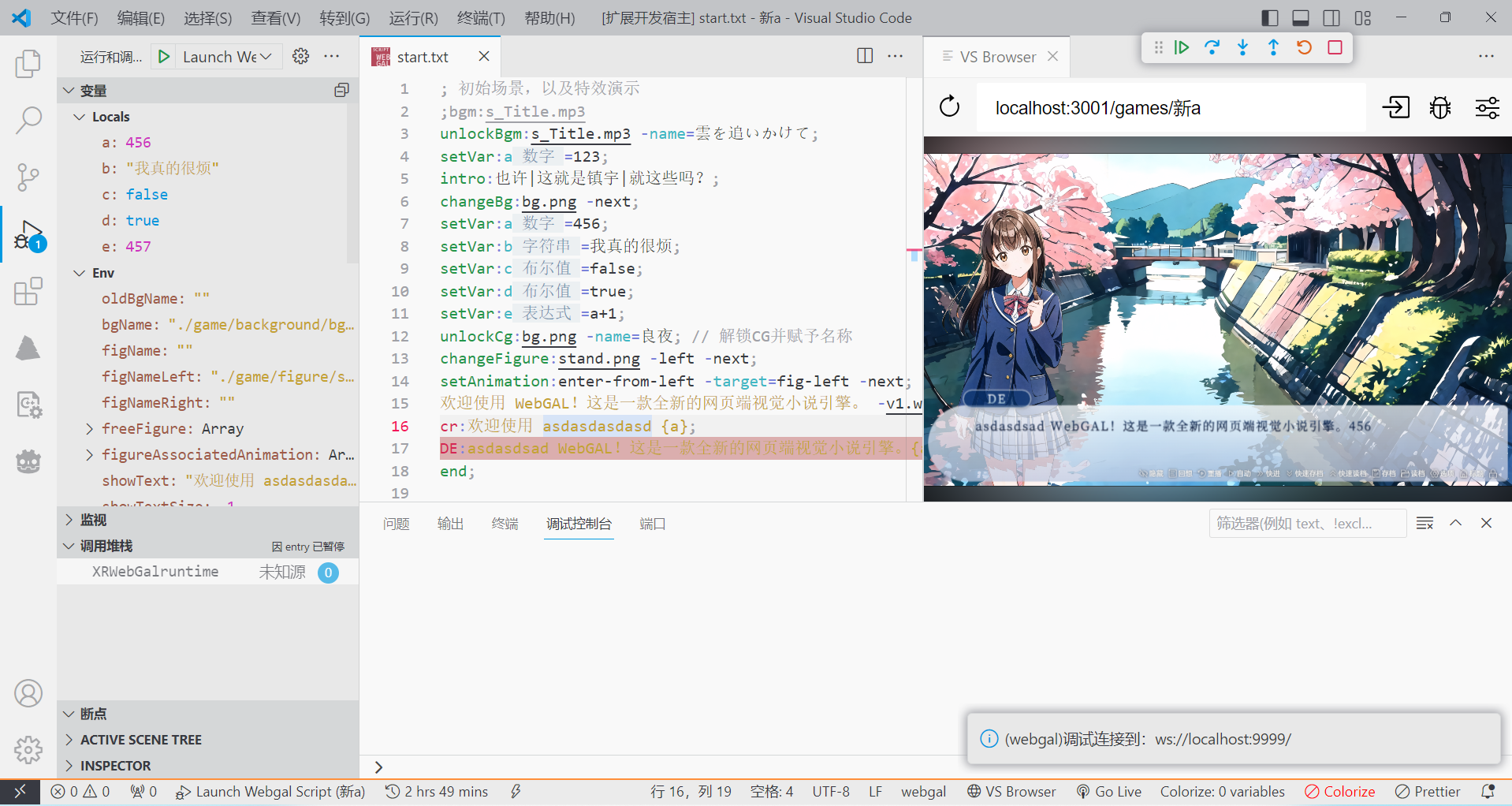The height and width of the screenshot is (806, 1512).
Task: Open launch.json via the gear icon
Action: coord(300,56)
